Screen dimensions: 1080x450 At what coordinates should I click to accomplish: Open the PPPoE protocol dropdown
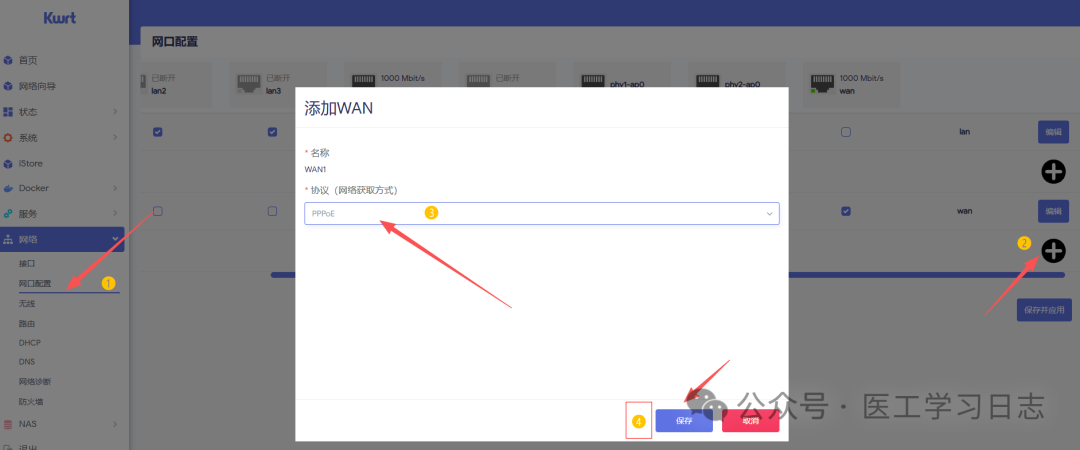[541, 213]
